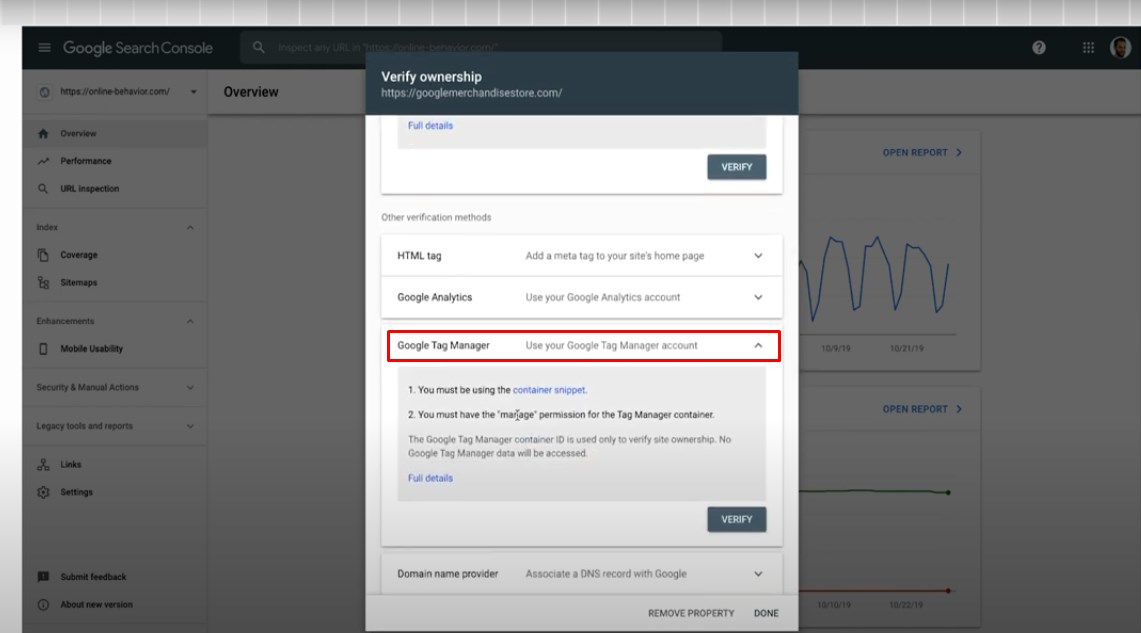Screen dimensions: 1141x633
Task: Click the Overview home icon
Action: (43, 134)
